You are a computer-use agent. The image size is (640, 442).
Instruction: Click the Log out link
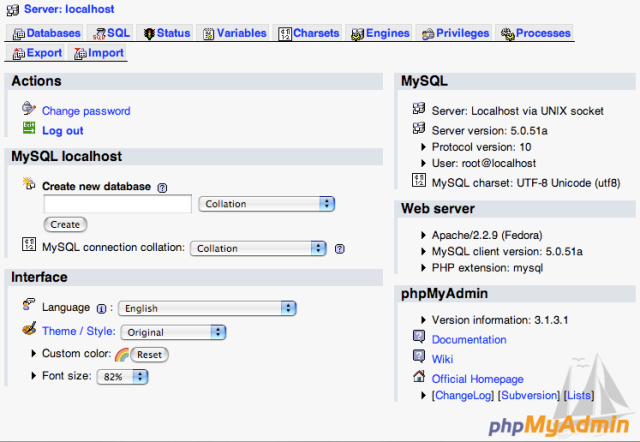pyautogui.click(x=62, y=131)
